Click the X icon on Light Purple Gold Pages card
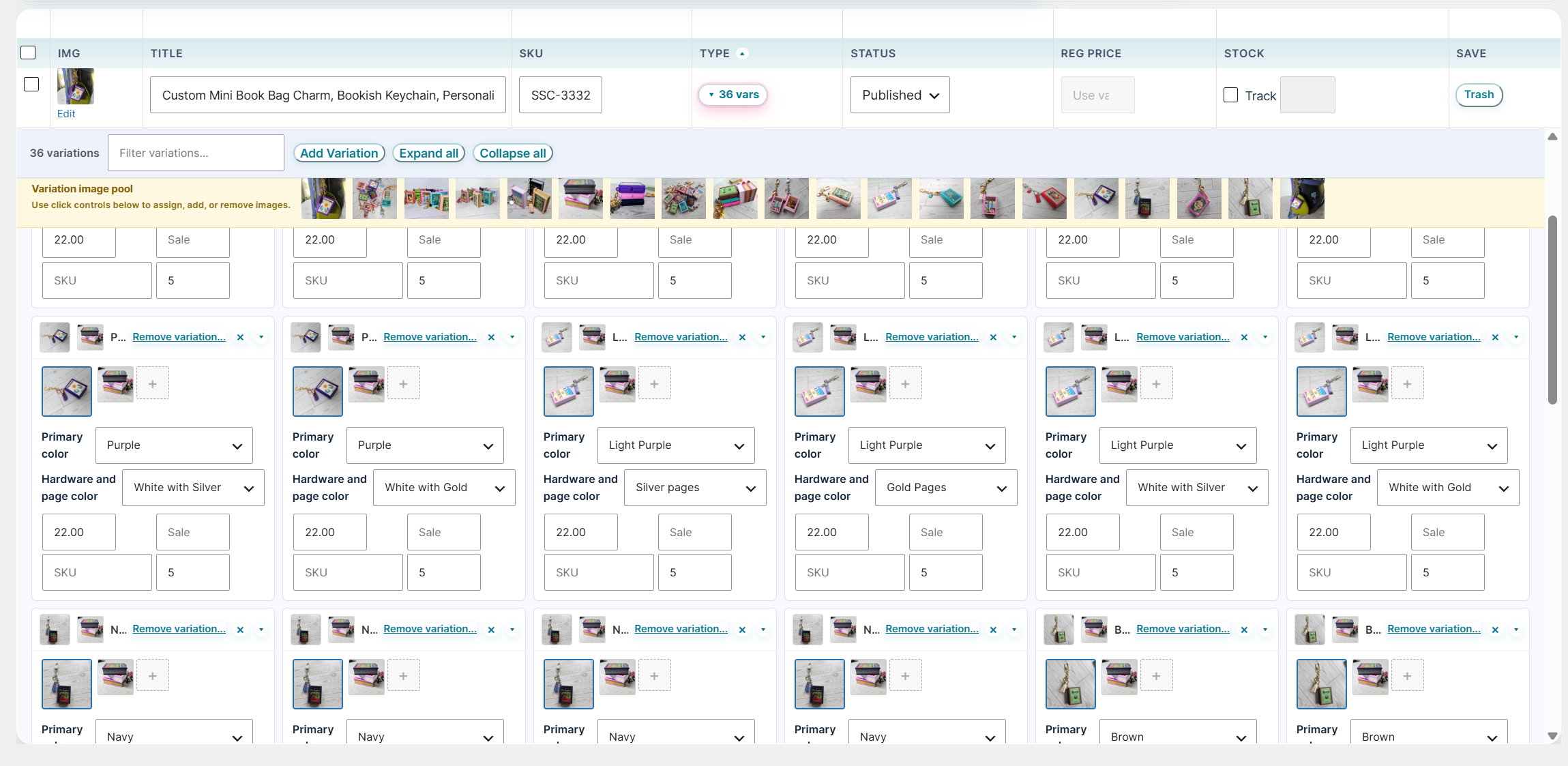The height and width of the screenshot is (766, 1568). 993,337
